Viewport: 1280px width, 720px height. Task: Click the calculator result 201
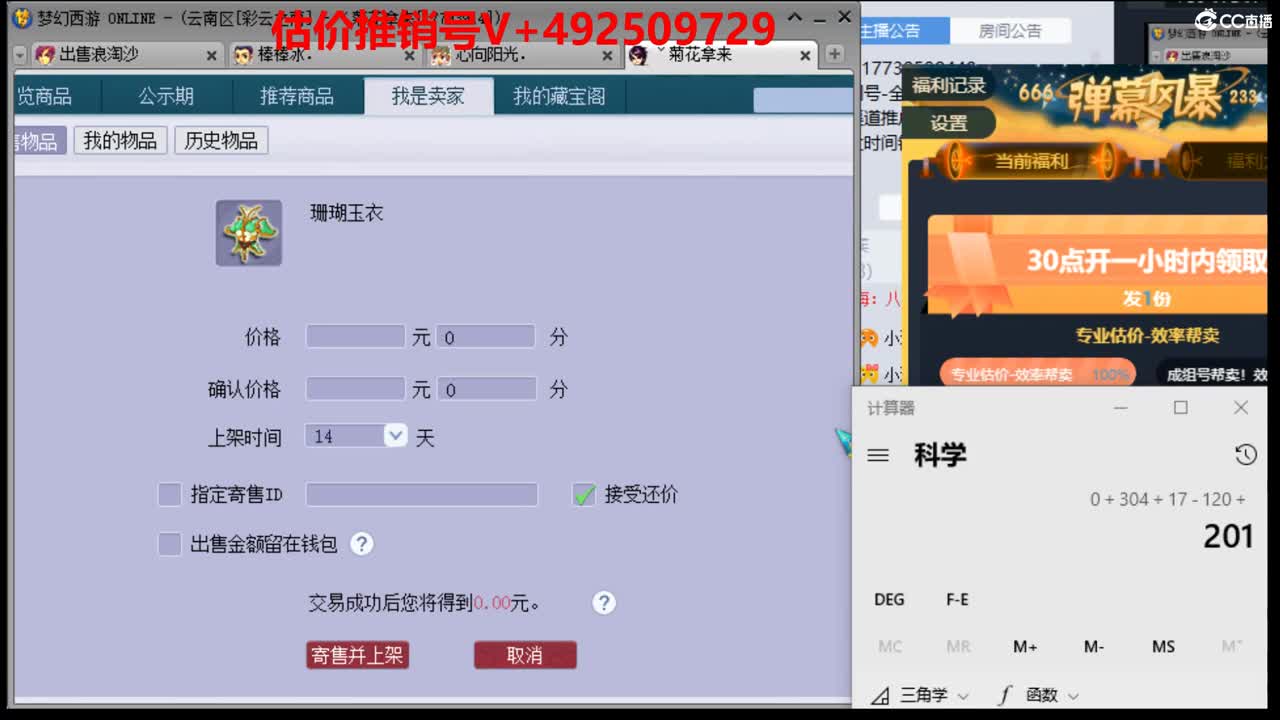(x=1228, y=537)
